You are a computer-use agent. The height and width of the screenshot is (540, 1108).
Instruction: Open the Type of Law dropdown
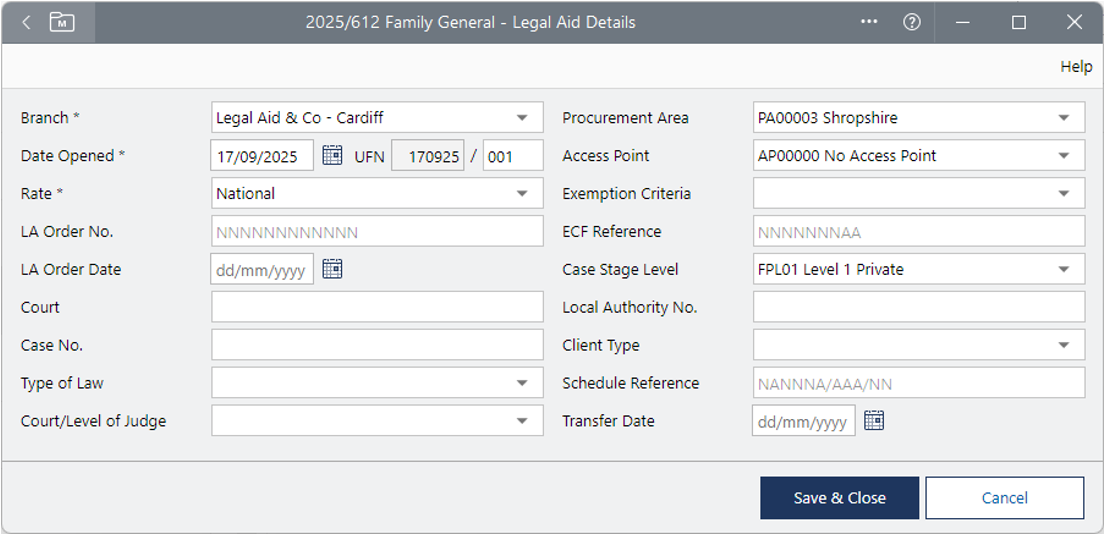522,384
